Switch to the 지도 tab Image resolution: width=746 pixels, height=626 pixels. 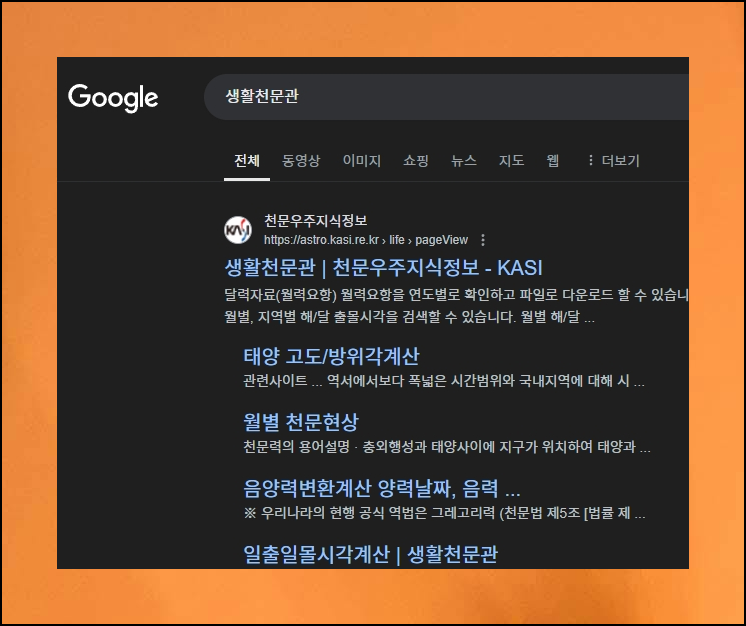click(x=511, y=161)
